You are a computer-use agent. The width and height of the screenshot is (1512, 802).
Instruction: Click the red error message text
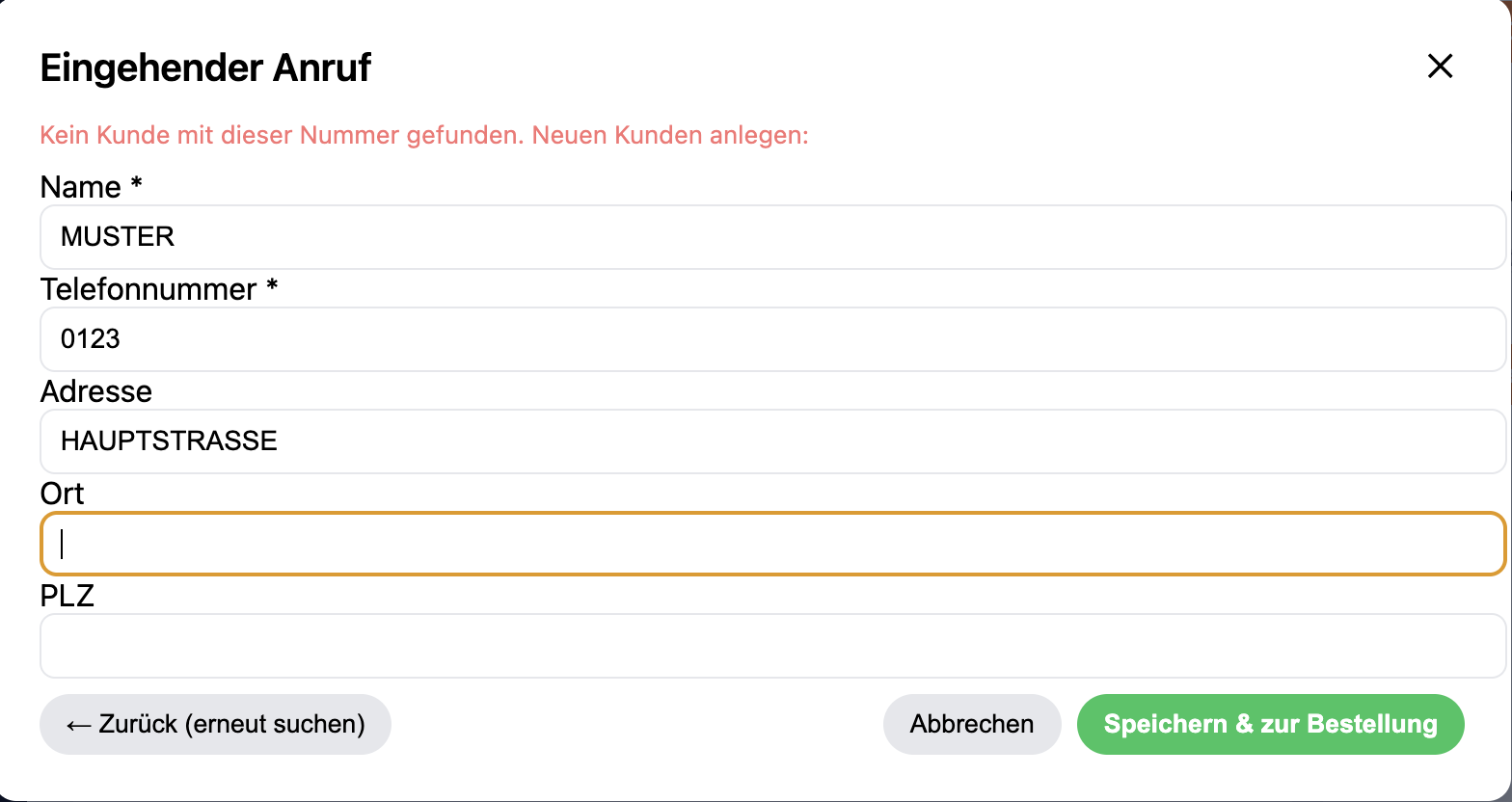tap(422, 135)
